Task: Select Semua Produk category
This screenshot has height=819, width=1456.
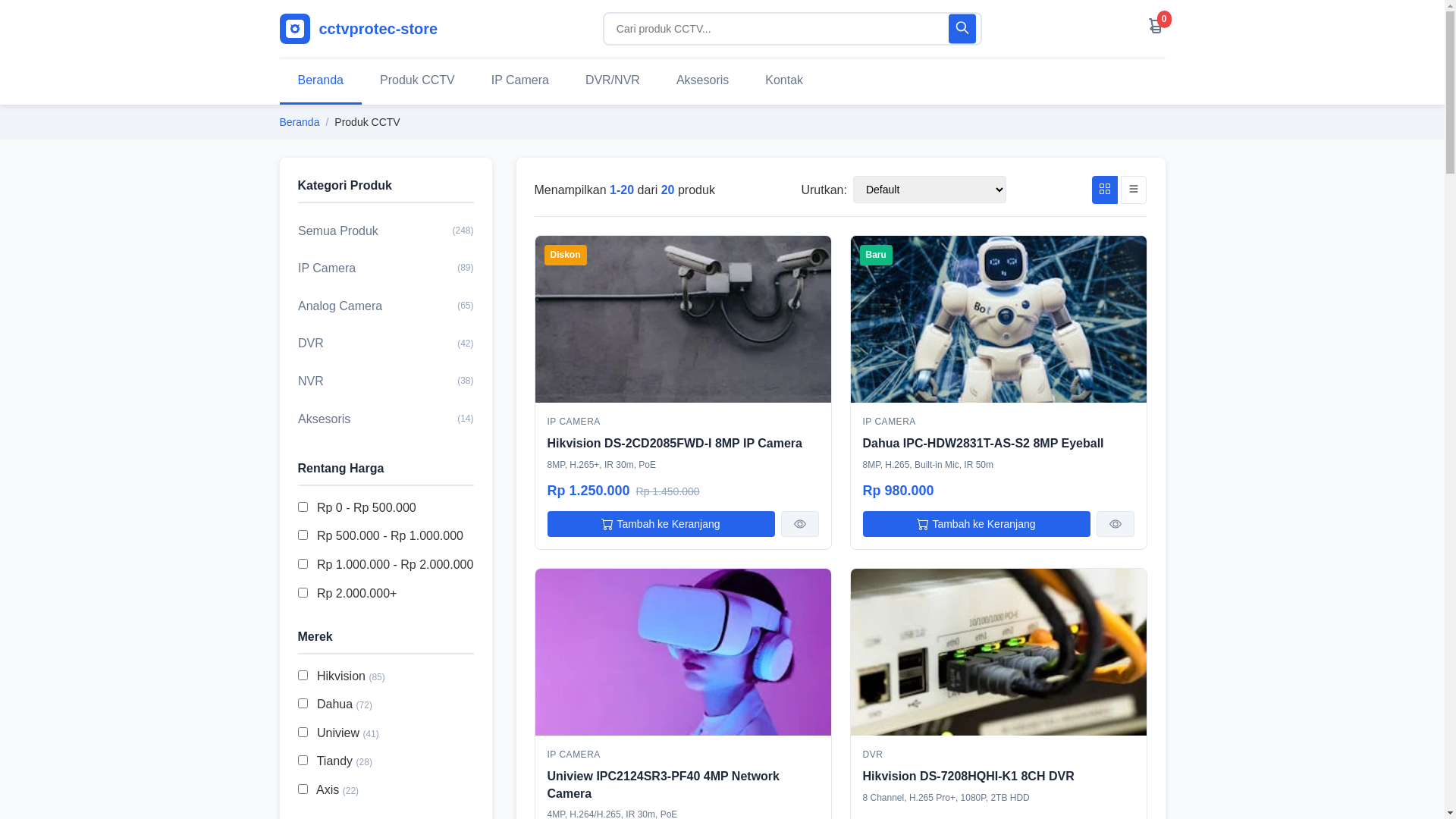Action: point(385,231)
